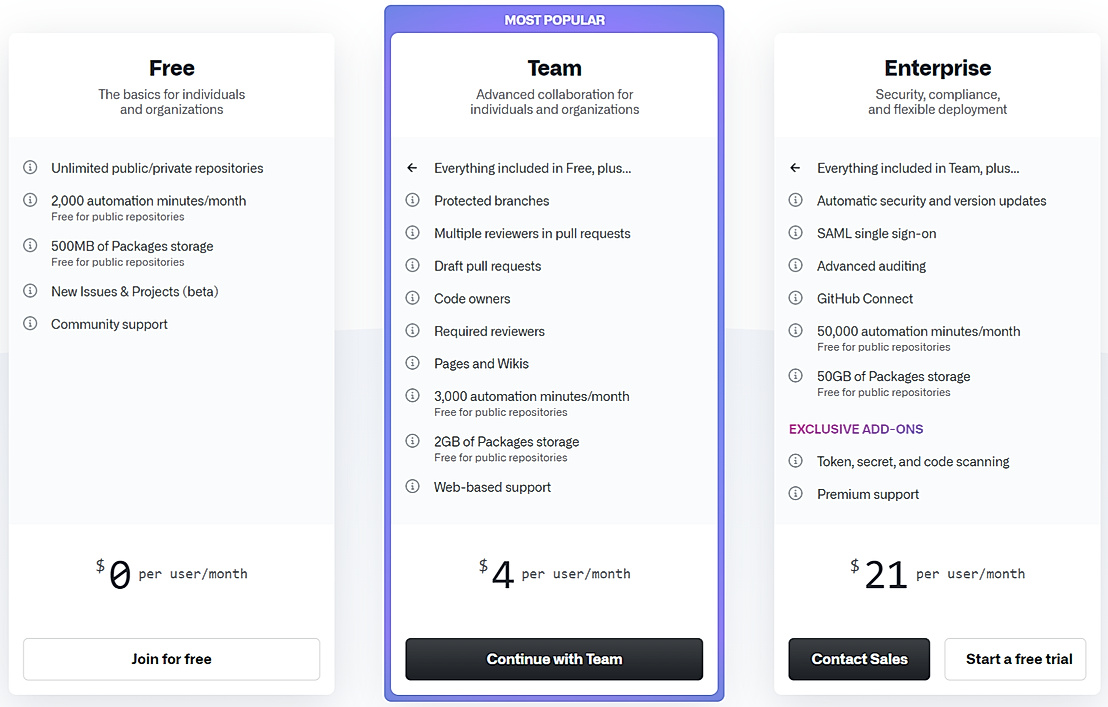Open info for 2,000 automation minutes/month
The width and height of the screenshot is (1108, 707).
coord(30,200)
